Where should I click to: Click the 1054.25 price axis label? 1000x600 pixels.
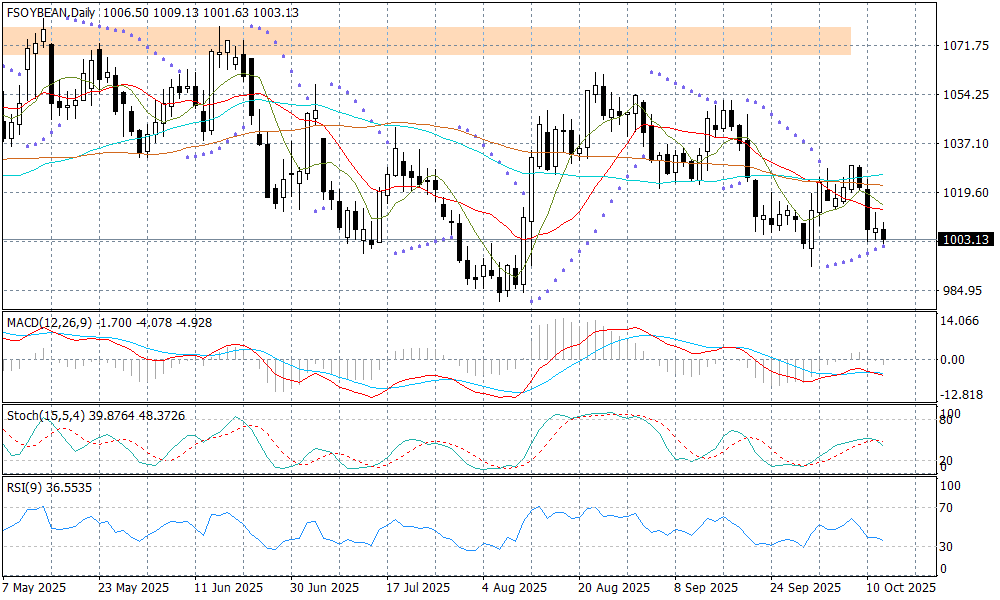click(x=965, y=95)
